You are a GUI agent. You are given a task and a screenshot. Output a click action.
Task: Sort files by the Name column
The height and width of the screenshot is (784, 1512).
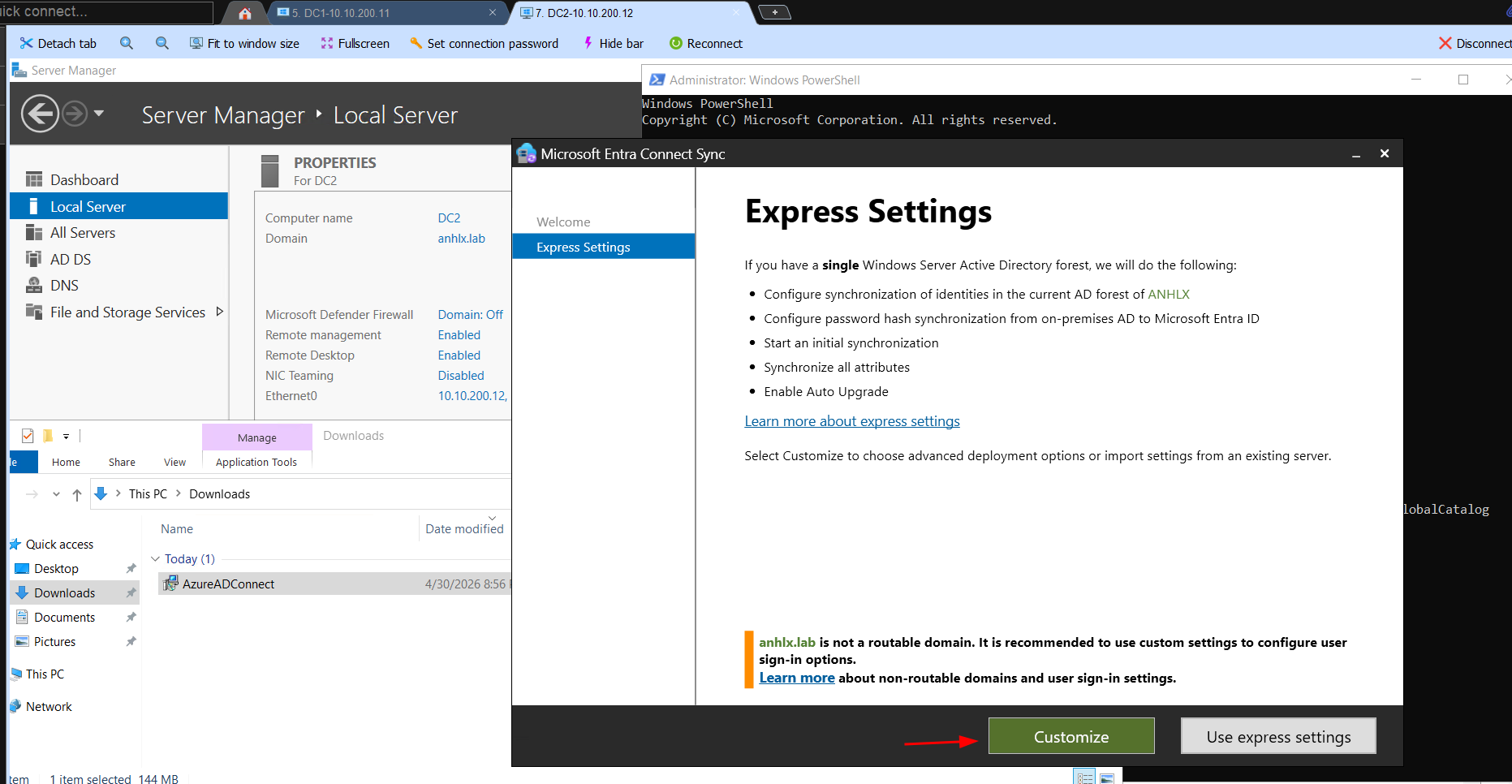(x=177, y=529)
